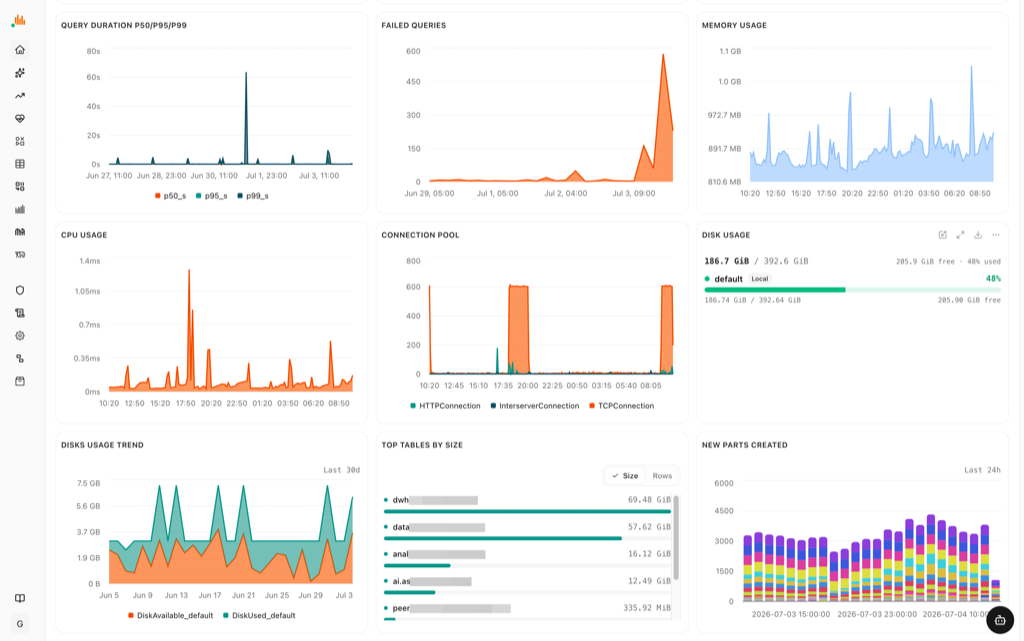Click the orange bars app logo

click(x=19, y=21)
